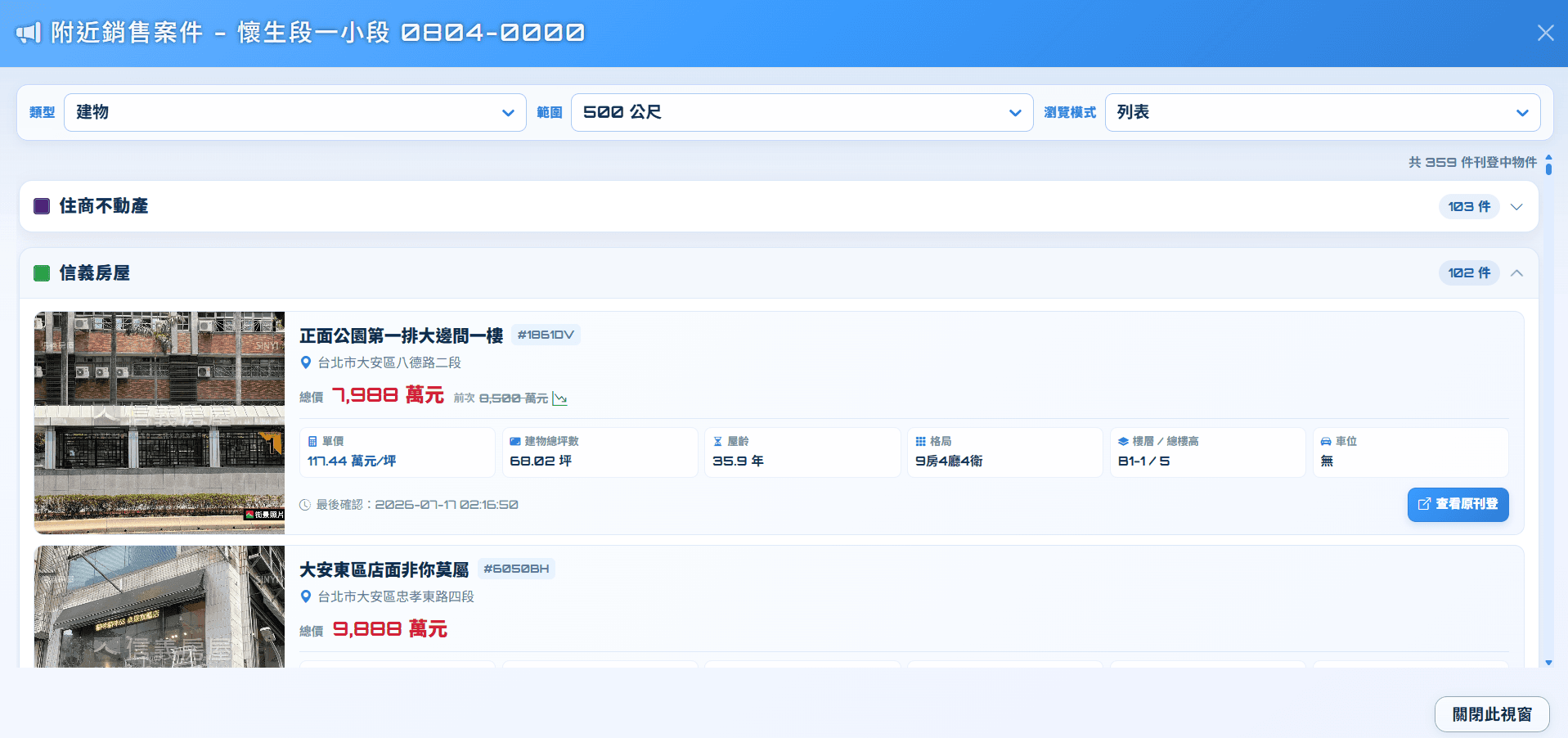Viewport: 1568px width, 738px height.
Task: Click the scrollbar up arrow
Action: click(x=1548, y=156)
